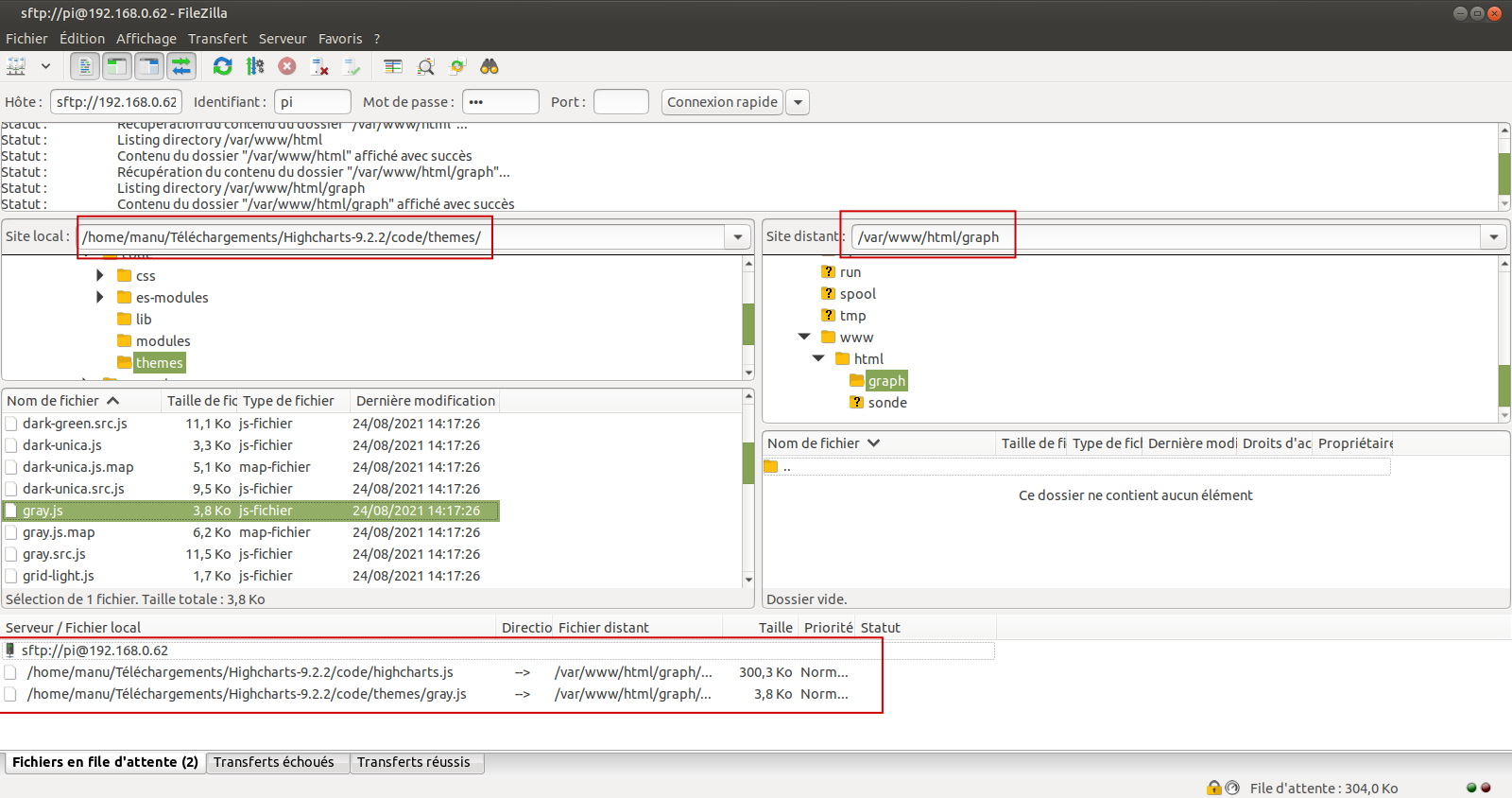Open the Affichage menu

[x=146, y=39]
